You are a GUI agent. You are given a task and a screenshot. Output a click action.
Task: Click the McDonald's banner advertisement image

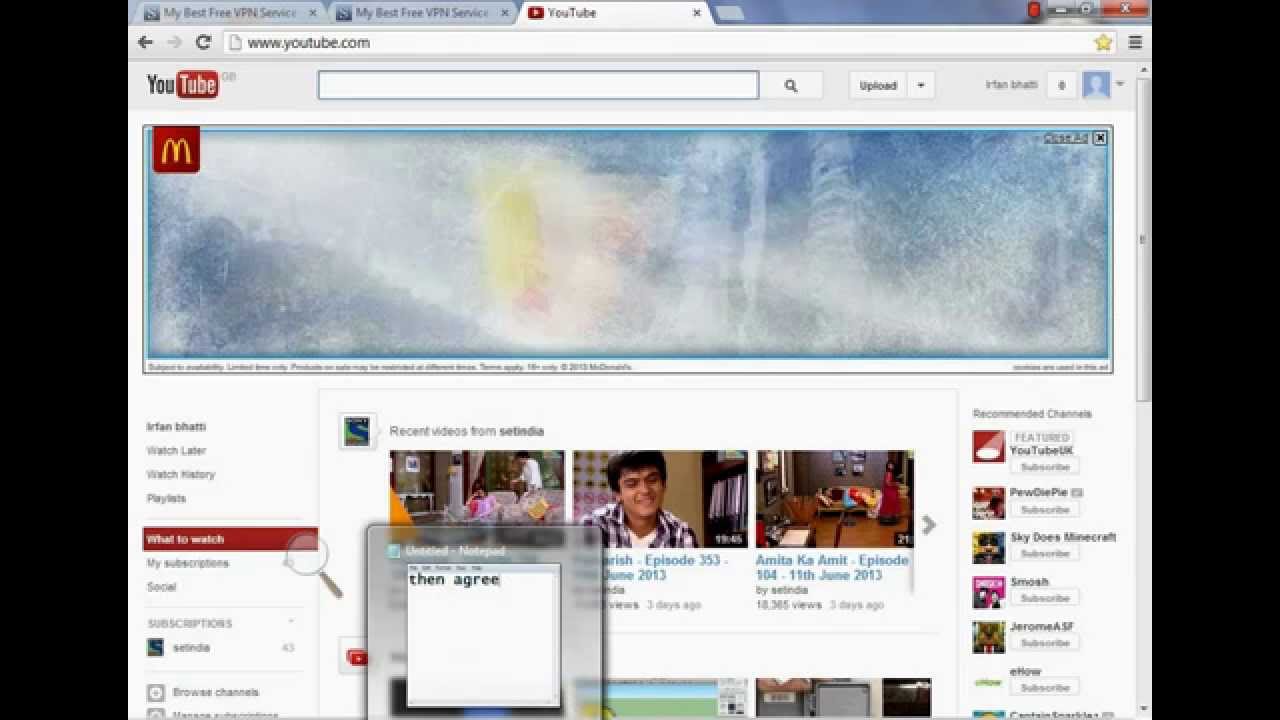click(628, 243)
